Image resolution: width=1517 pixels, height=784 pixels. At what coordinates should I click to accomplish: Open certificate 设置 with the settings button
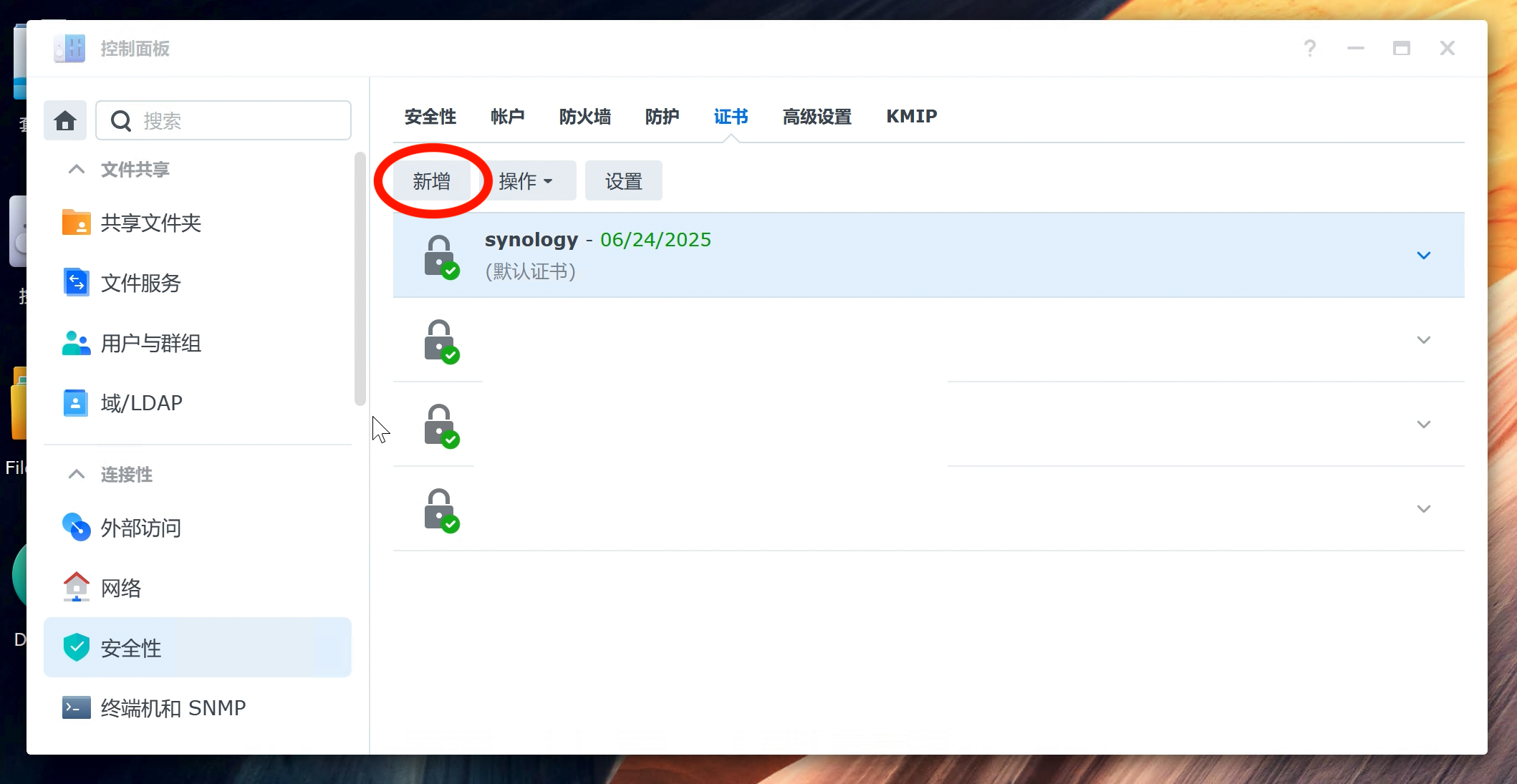[623, 180]
